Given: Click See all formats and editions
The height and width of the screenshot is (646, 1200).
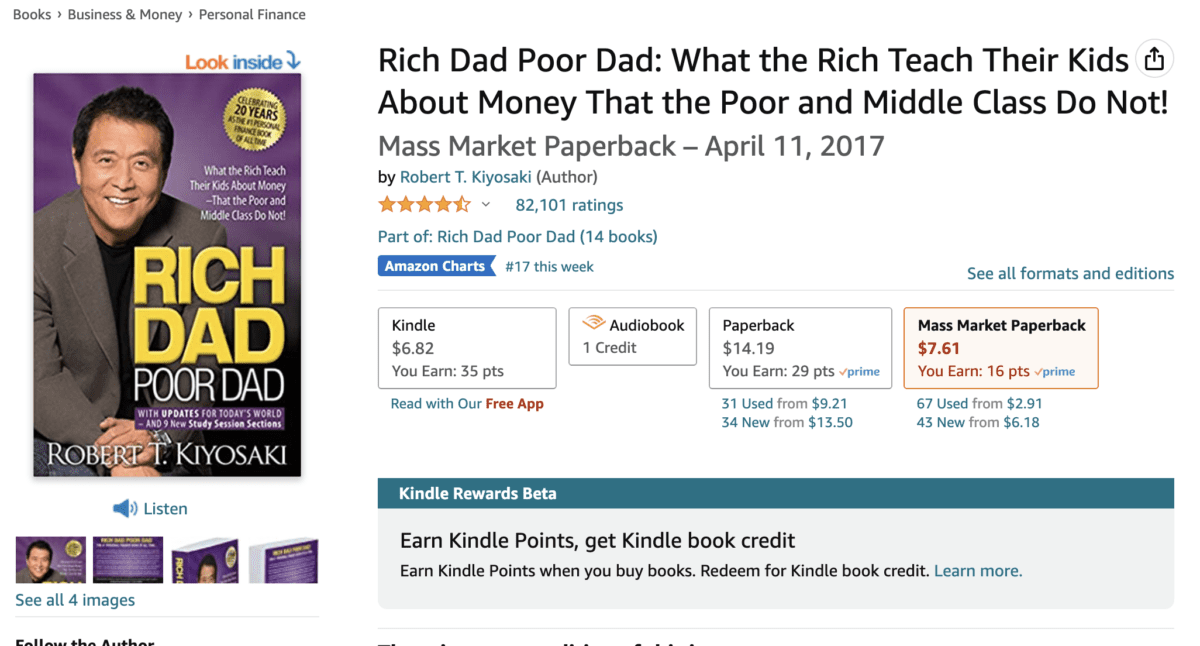Looking at the screenshot, I should [x=1070, y=273].
